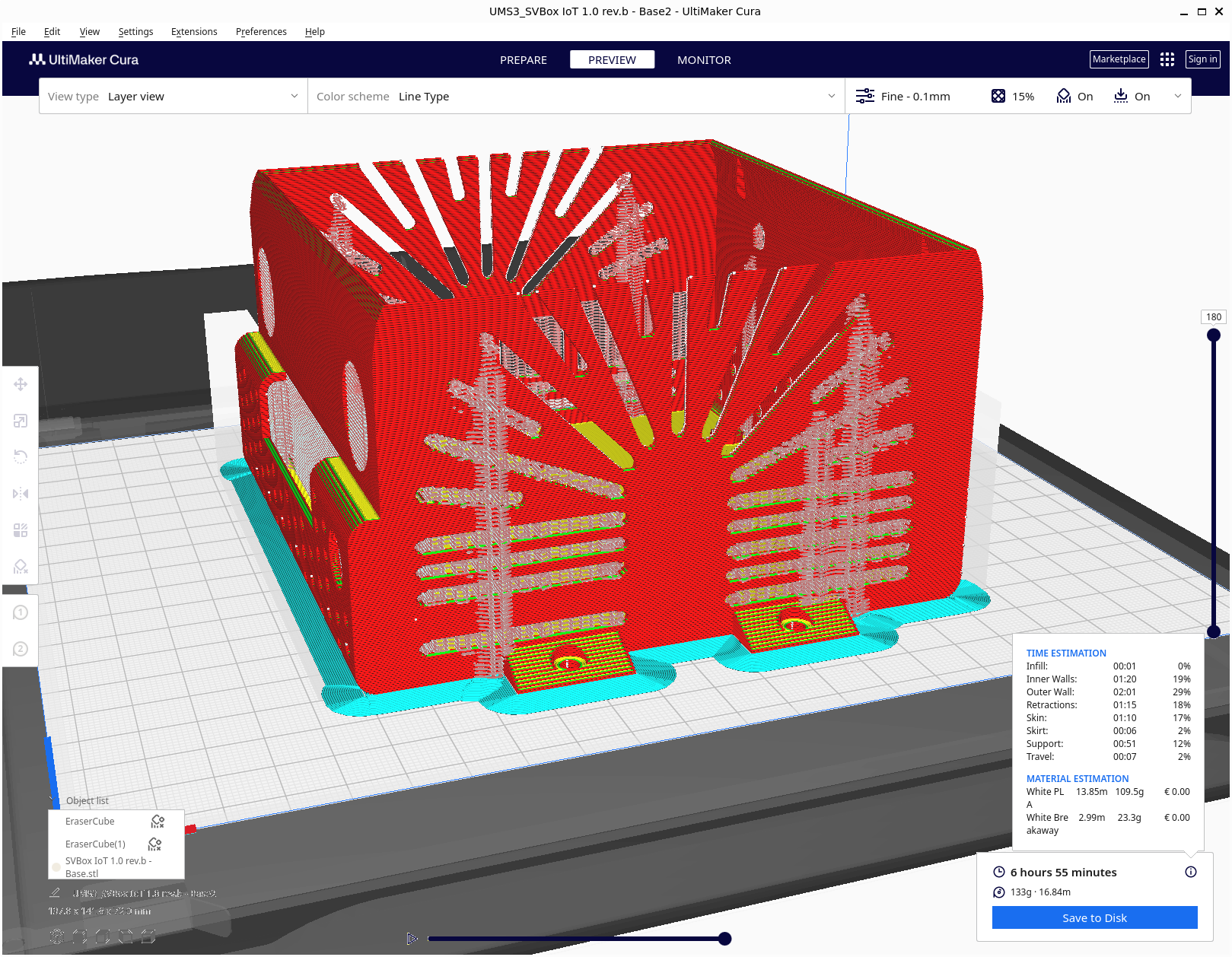Image resolution: width=1232 pixels, height=957 pixels.
Task: Click the Sign in button
Action: tap(1202, 59)
